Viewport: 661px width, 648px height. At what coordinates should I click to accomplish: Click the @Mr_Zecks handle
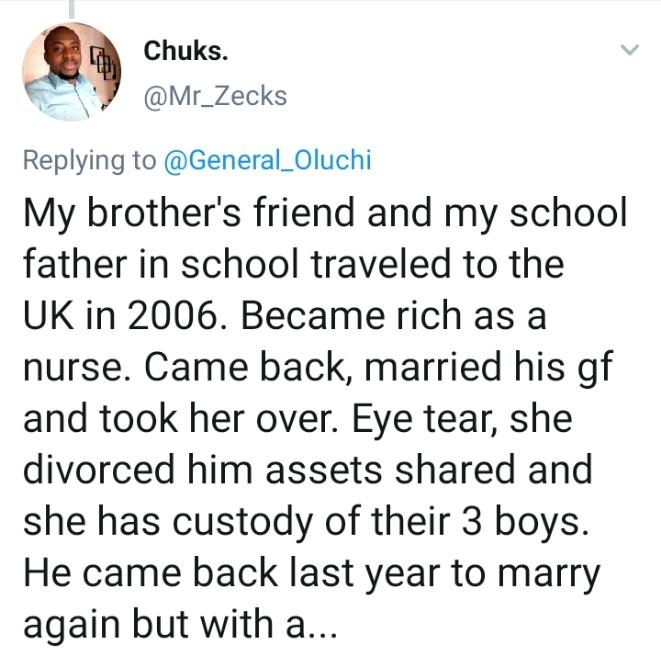tap(215, 96)
